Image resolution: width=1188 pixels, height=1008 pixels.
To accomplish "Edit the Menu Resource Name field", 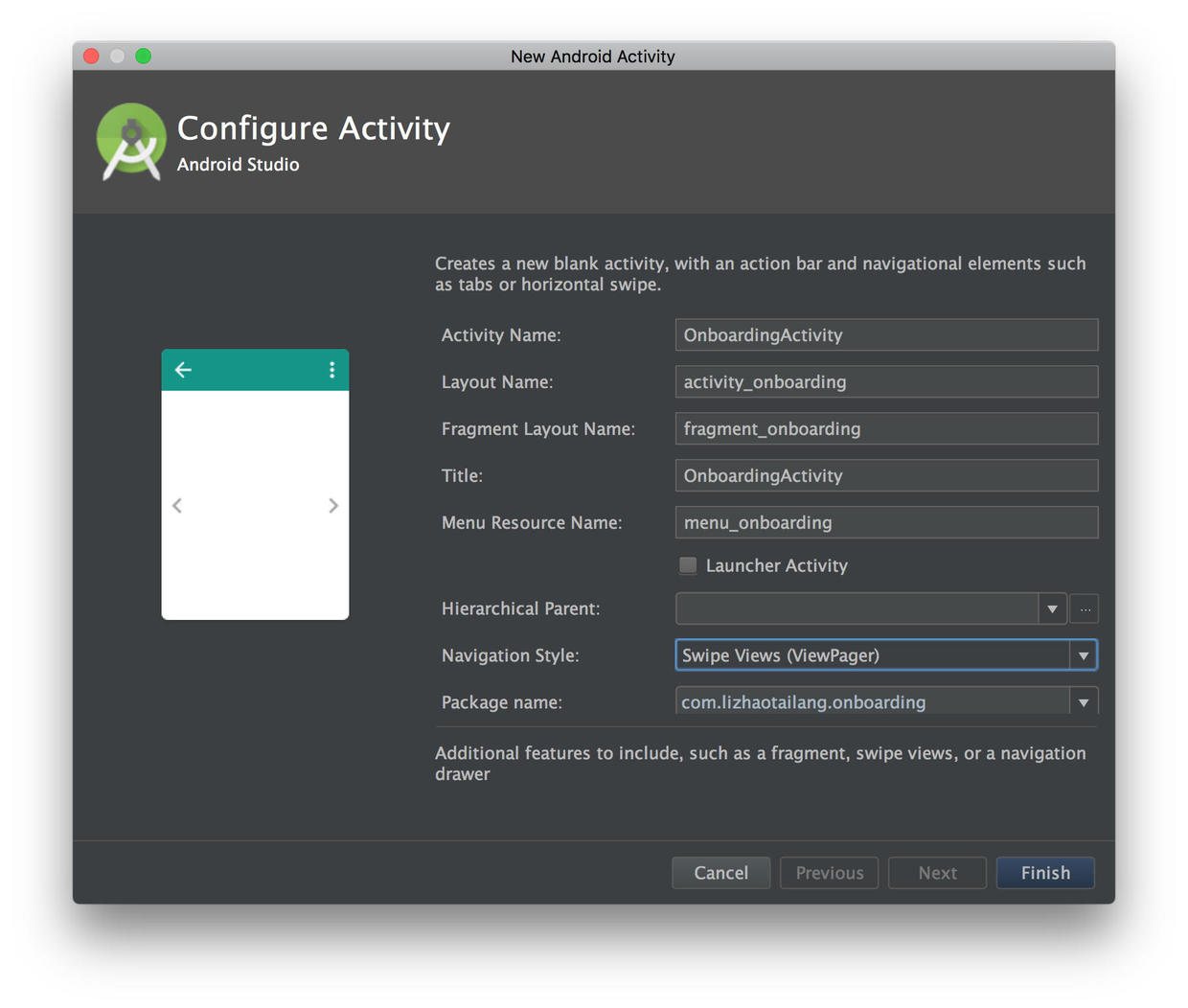I will point(886,523).
